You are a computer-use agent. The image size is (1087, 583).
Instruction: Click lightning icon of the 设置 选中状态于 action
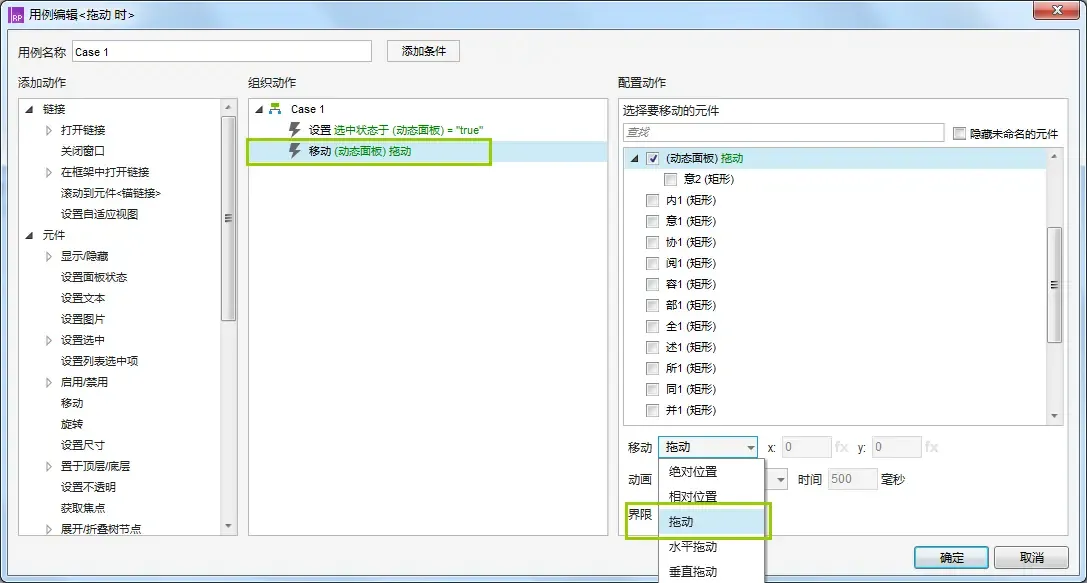[x=294, y=130]
